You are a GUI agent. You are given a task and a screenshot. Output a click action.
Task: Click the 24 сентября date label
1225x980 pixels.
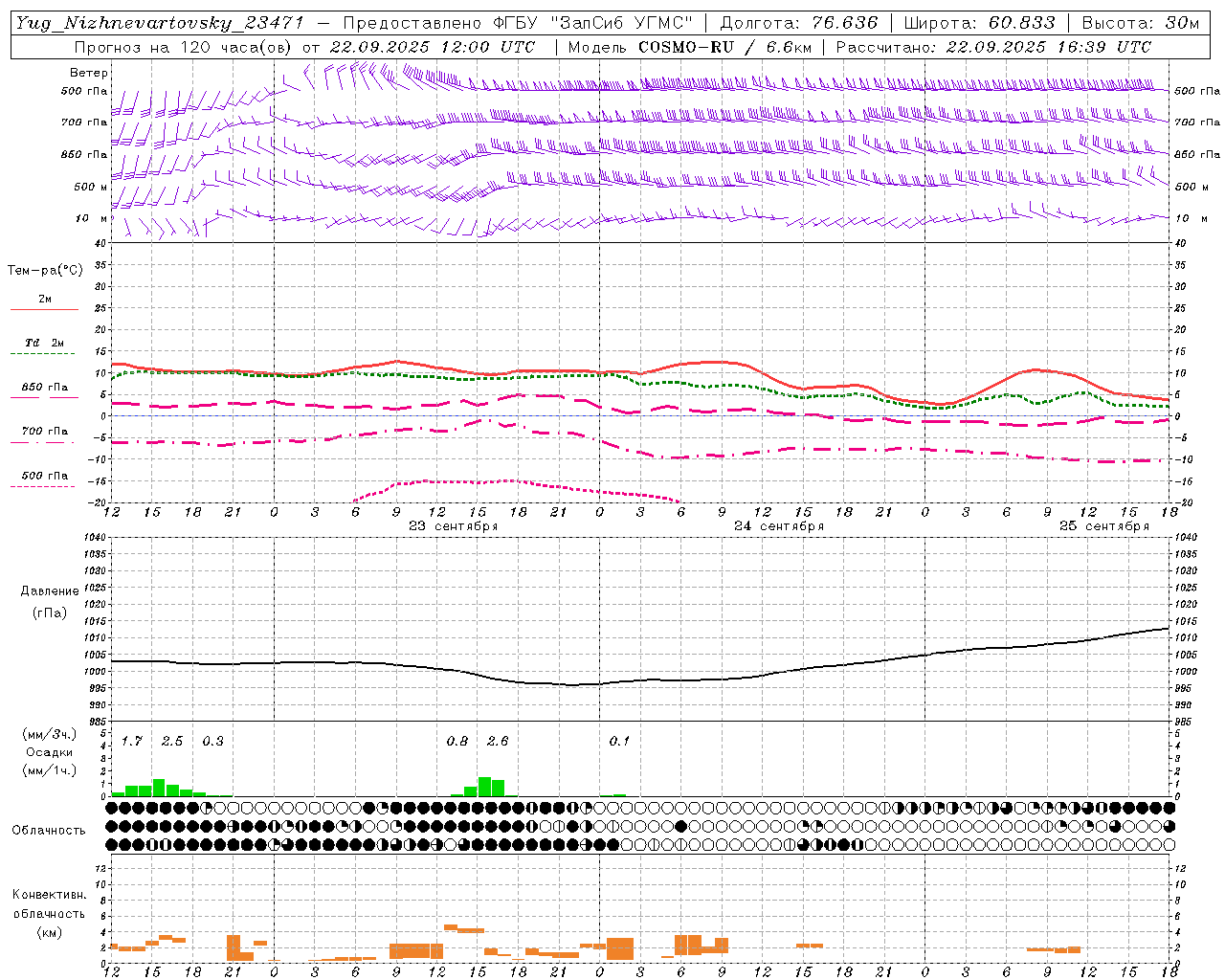(x=779, y=526)
